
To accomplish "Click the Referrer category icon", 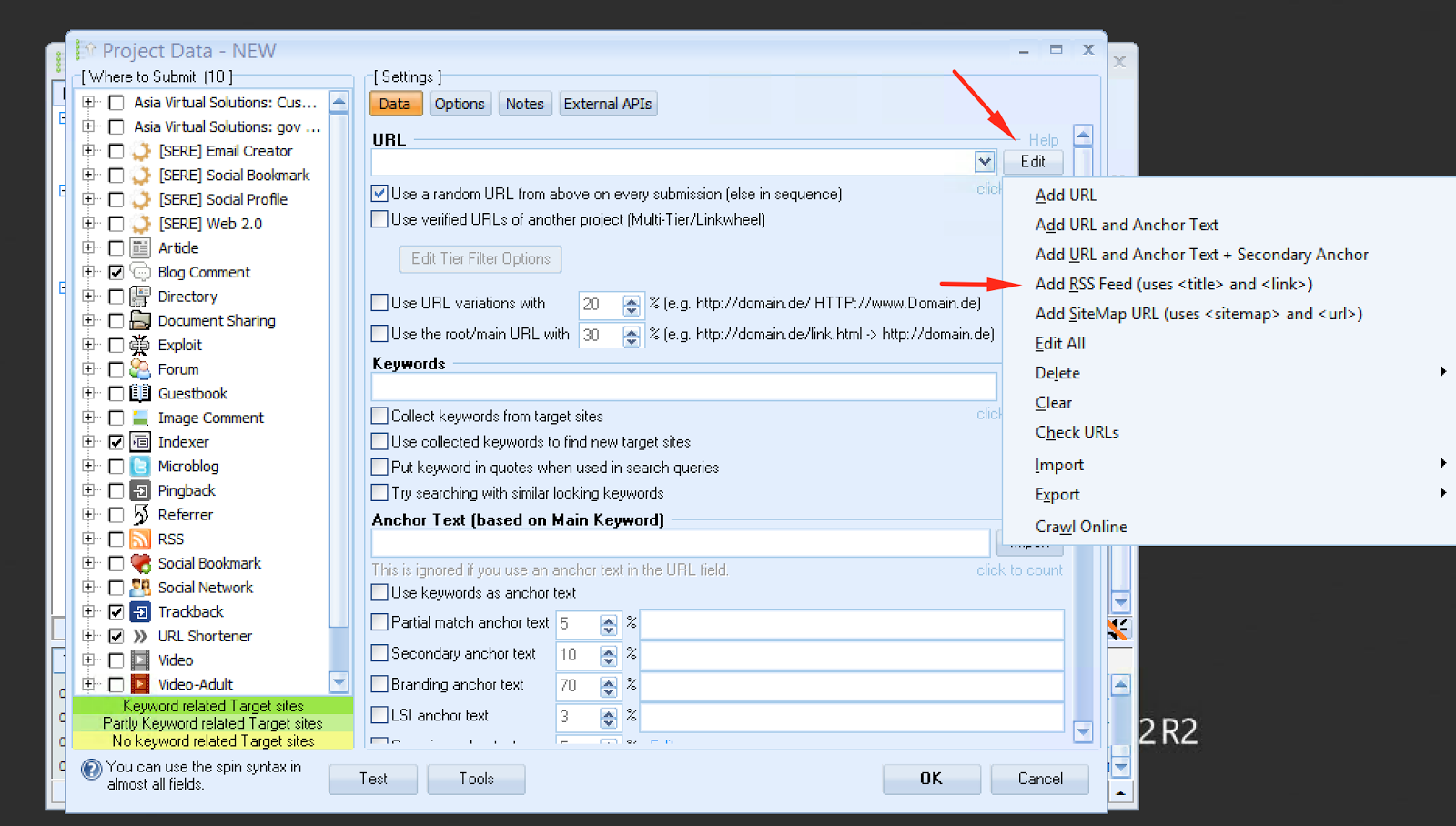I will coord(140,515).
